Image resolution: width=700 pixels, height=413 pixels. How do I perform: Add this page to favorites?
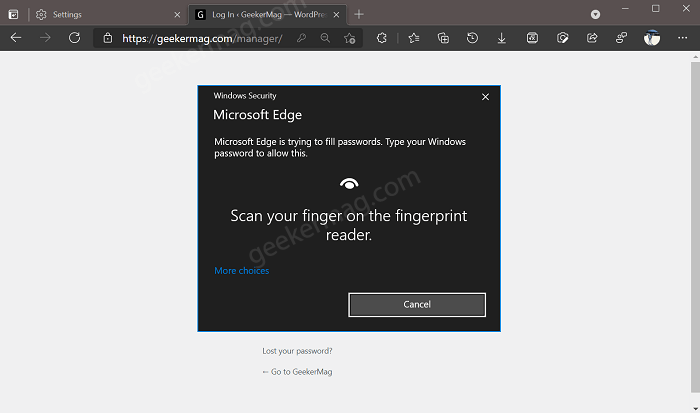tap(350, 38)
